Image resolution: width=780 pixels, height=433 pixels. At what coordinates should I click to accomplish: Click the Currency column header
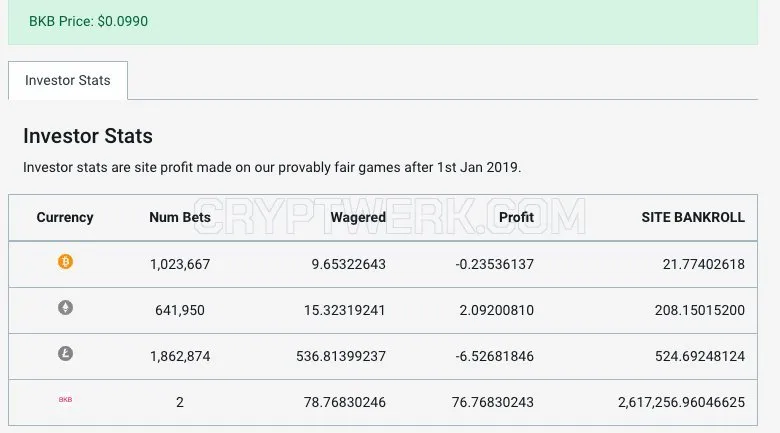pyautogui.click(x=65, y=217)
